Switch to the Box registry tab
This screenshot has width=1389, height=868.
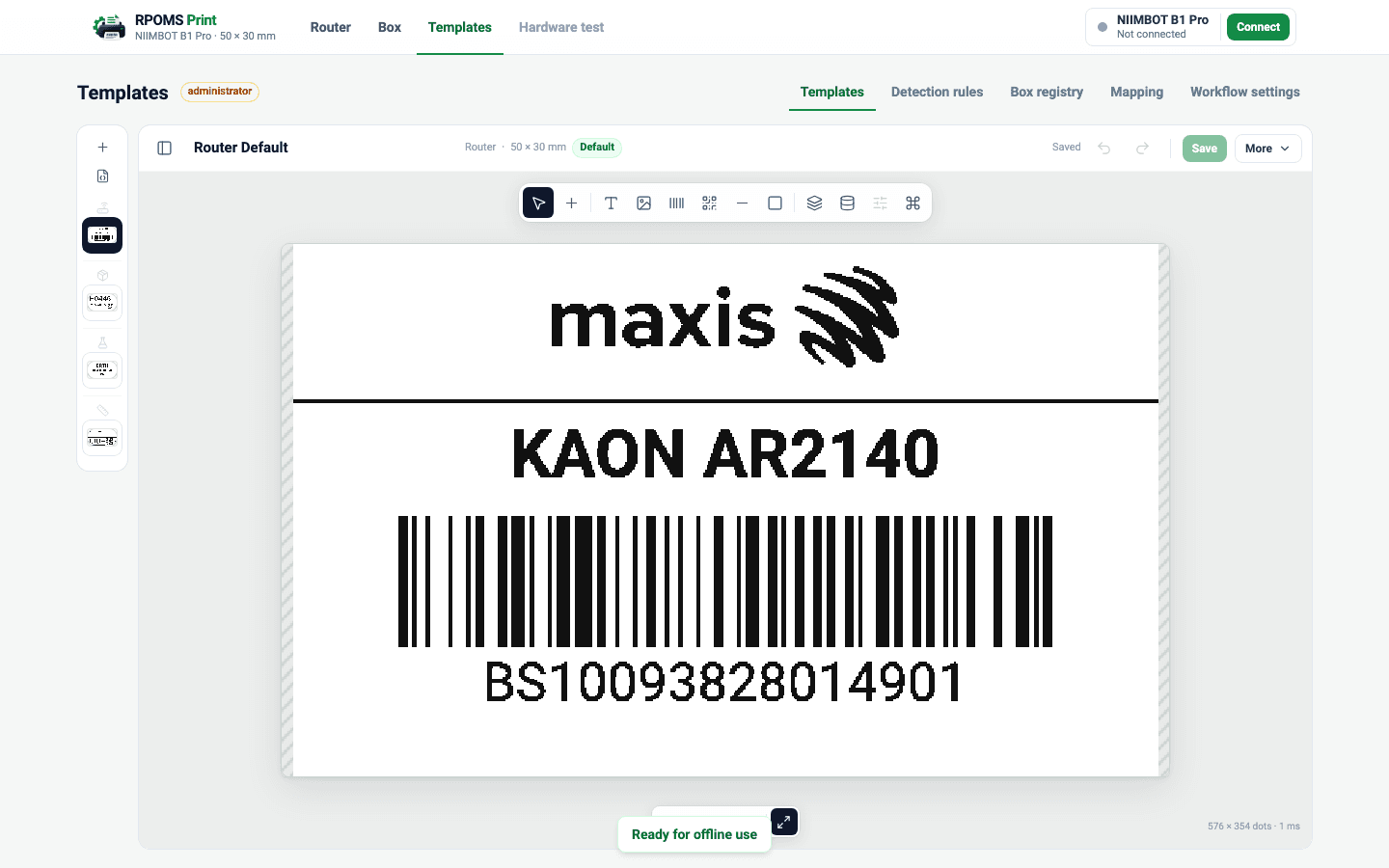tap(1047, 92)
